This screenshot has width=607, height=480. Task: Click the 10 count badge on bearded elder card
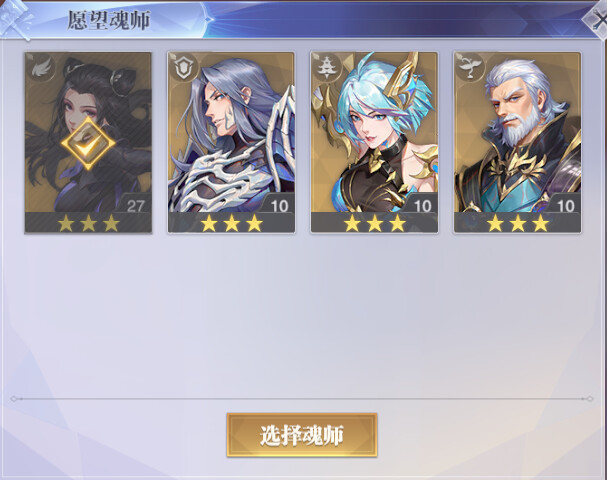(x=566, y=206)
